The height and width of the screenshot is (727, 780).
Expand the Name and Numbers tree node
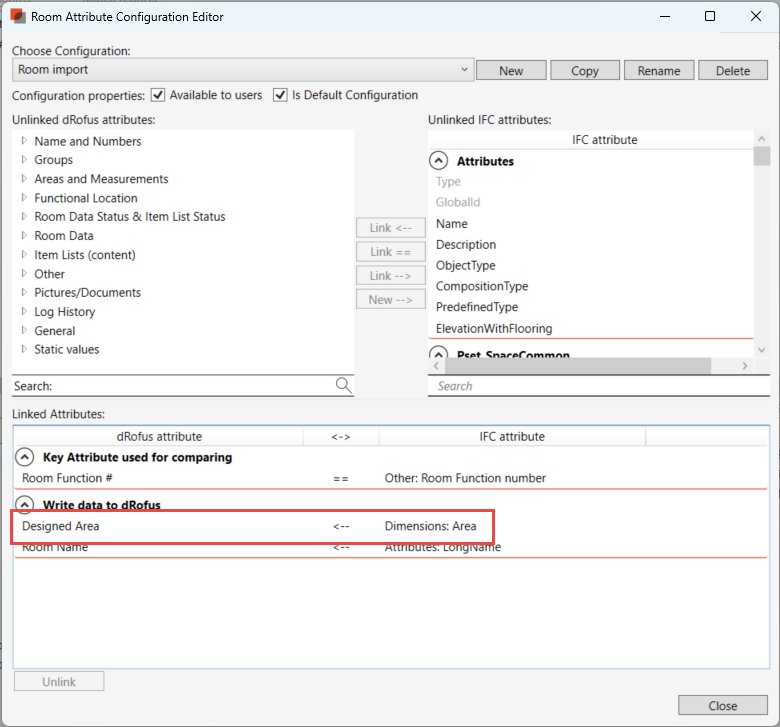tap(24, 141)
